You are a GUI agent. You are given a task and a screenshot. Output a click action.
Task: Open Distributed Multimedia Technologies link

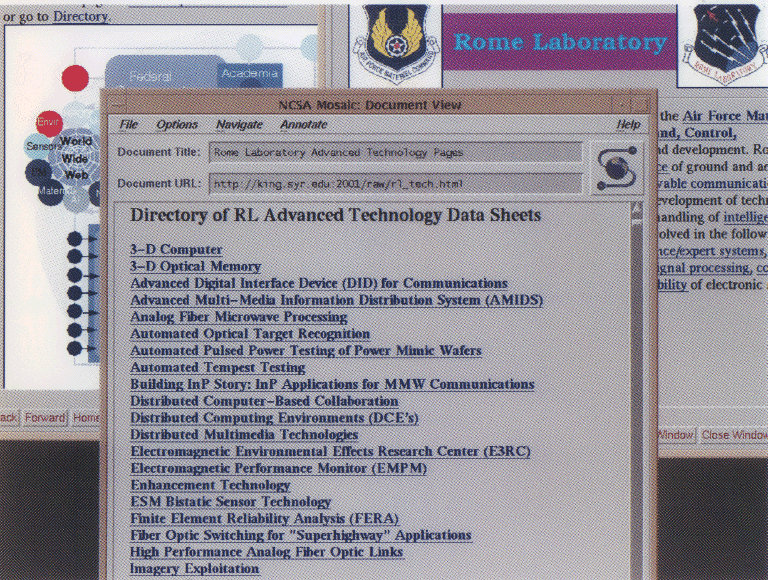(x=244, y=435)
